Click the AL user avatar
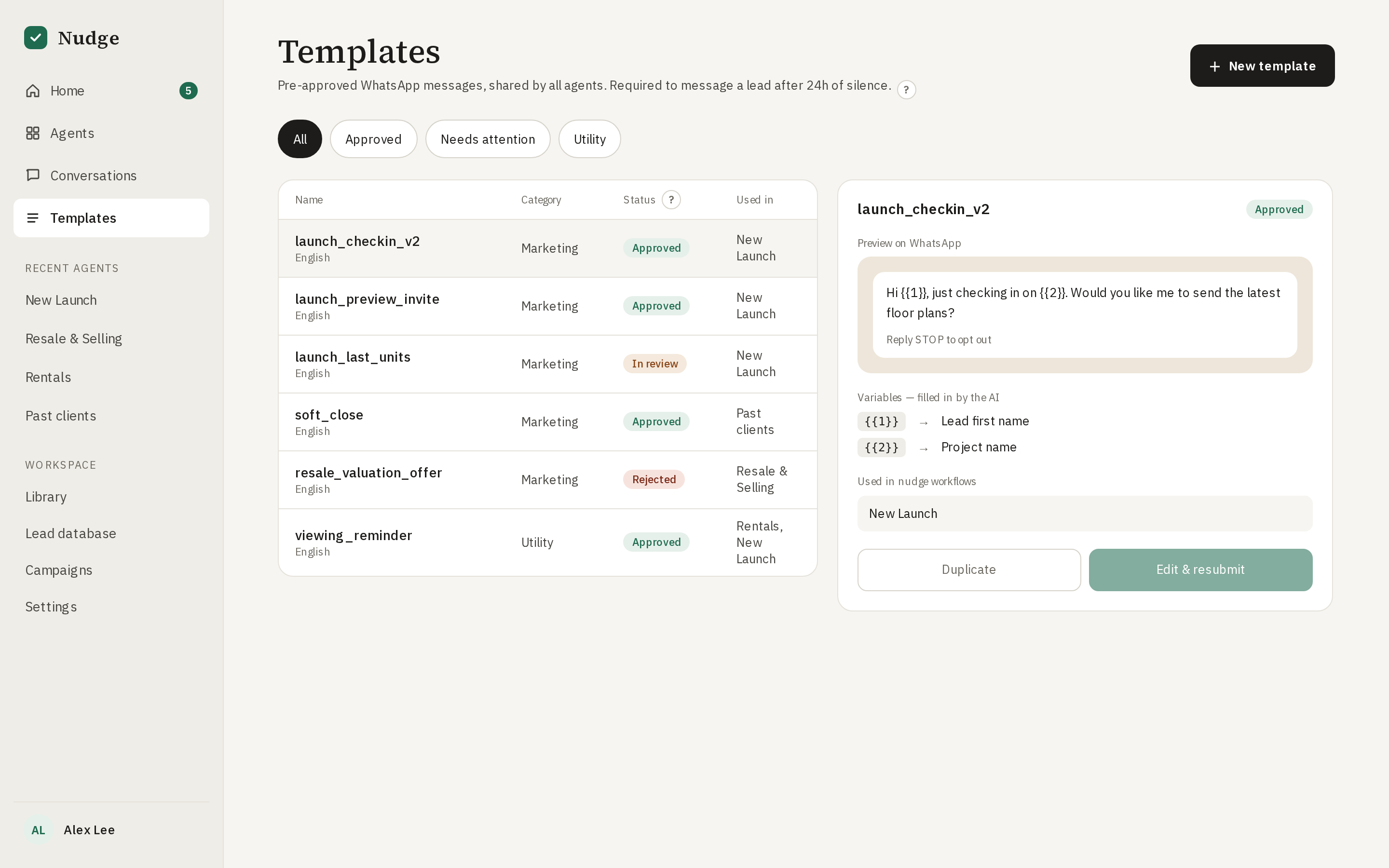 (x=39, y=830)
